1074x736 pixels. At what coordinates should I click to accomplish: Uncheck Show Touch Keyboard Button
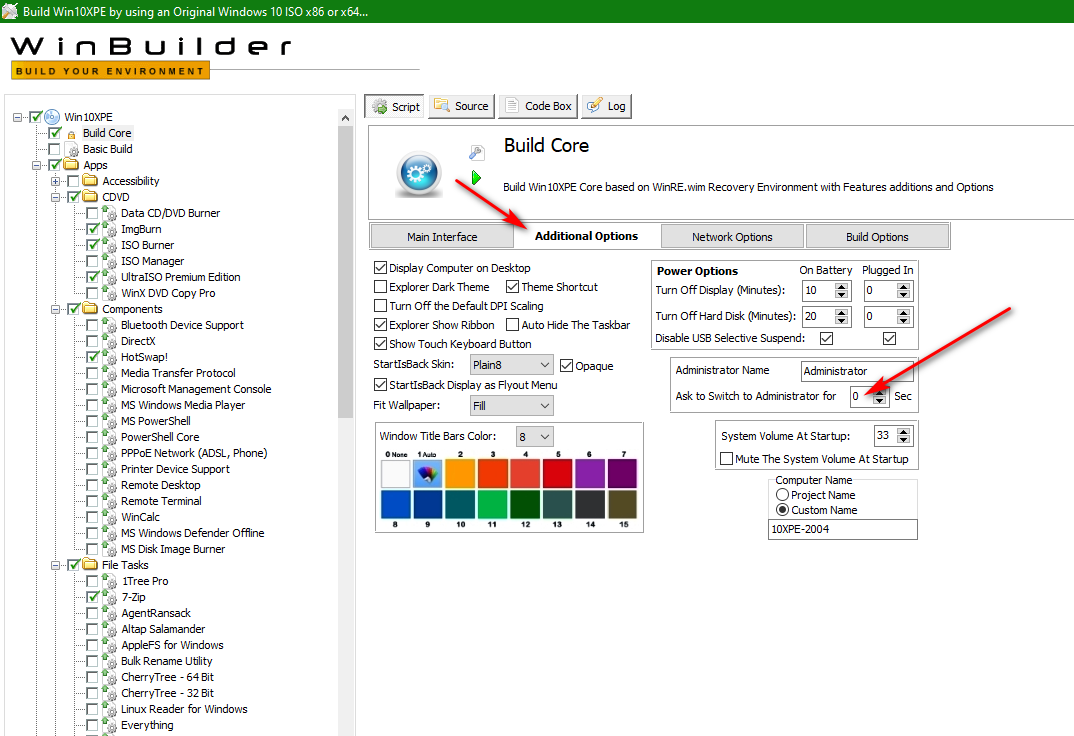380,344
